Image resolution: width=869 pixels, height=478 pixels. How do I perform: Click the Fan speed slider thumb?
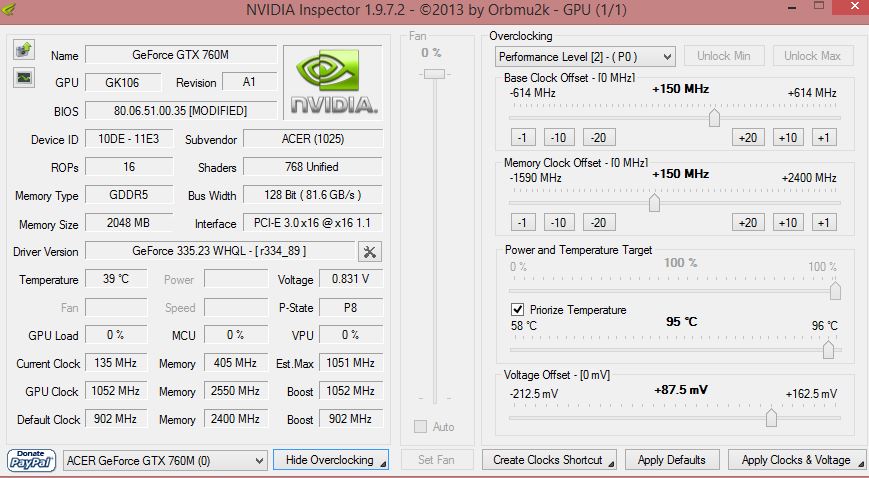[434, 74]
